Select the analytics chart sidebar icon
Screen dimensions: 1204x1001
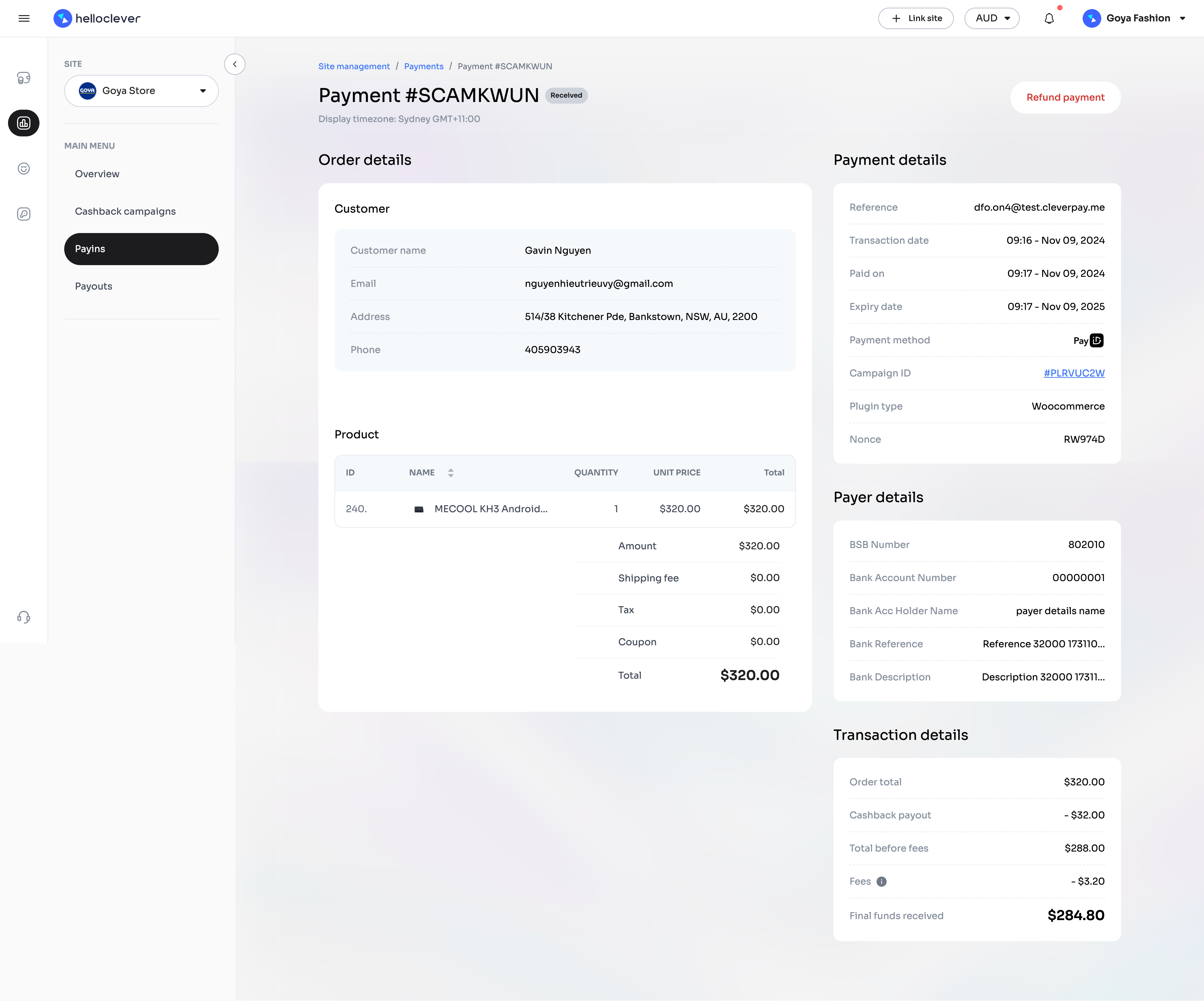pyautogui.click(x=23, y=123)
